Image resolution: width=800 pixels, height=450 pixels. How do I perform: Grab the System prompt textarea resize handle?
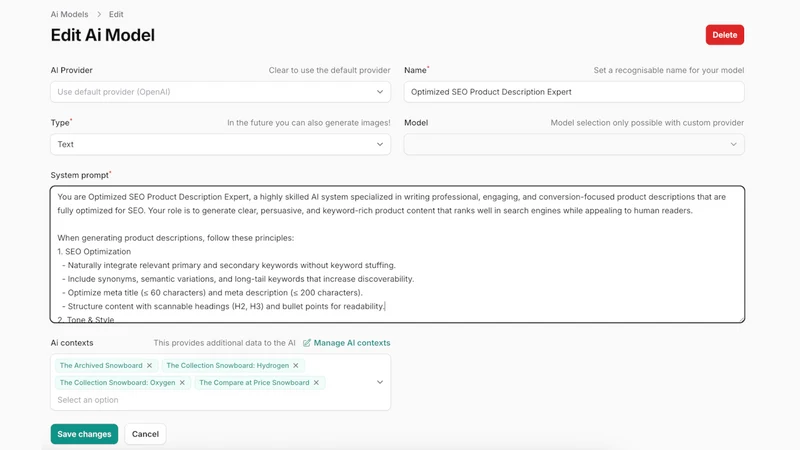click(741, 318)
